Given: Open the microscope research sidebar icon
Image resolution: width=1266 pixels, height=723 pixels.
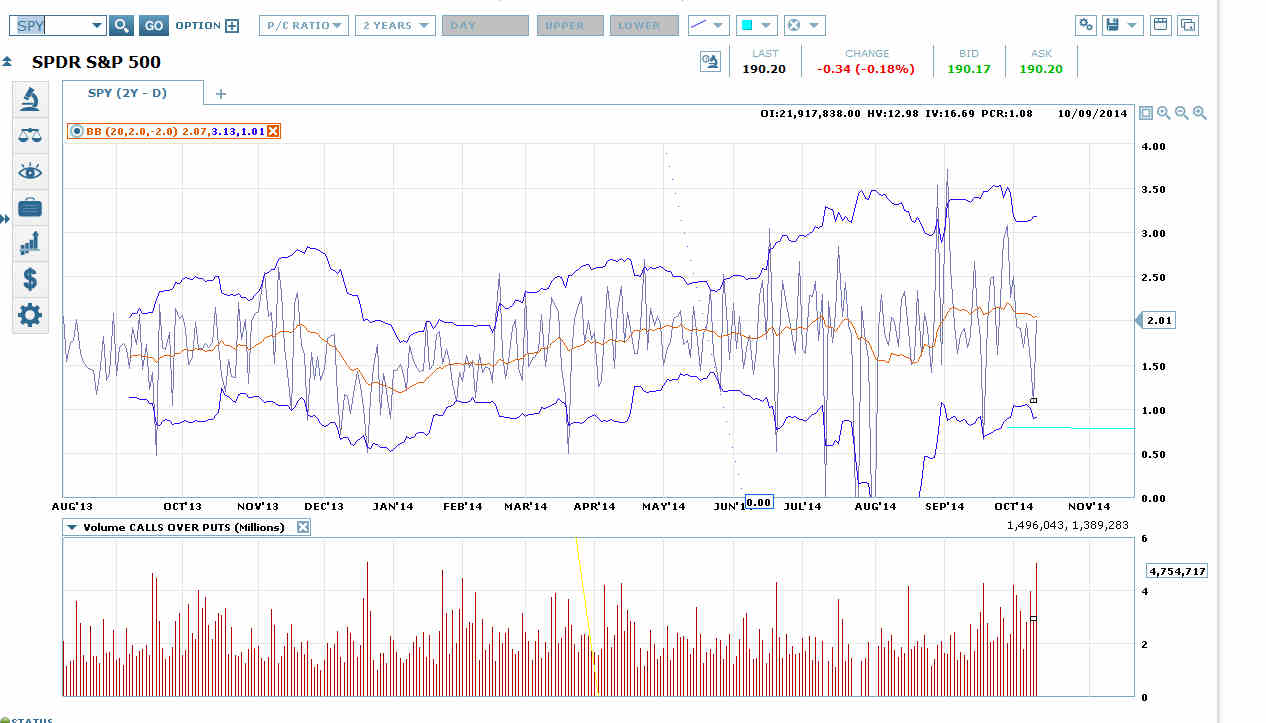Looking at the screenshot, I should (x=30, y=98).
